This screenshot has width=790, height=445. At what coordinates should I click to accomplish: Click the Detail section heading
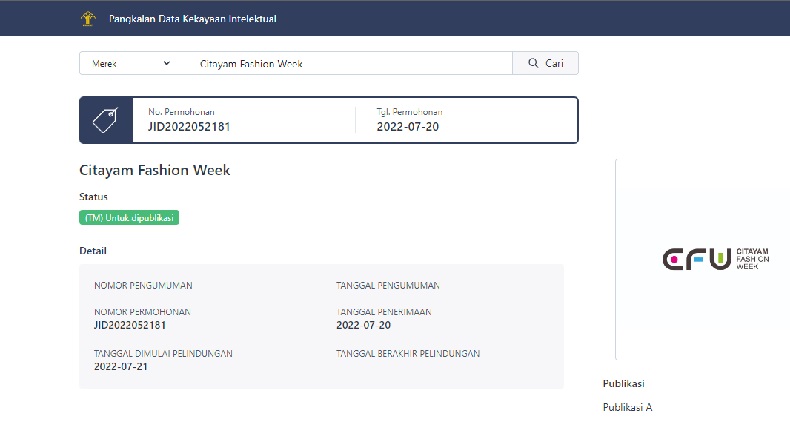[92, 250]
